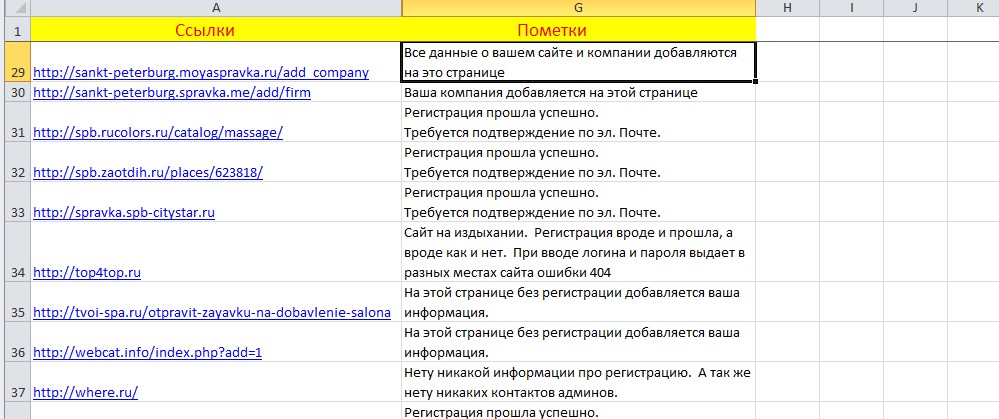Click the 'Ссылки' header cell
Screen dimensions: 999x419
pos(217,30)
